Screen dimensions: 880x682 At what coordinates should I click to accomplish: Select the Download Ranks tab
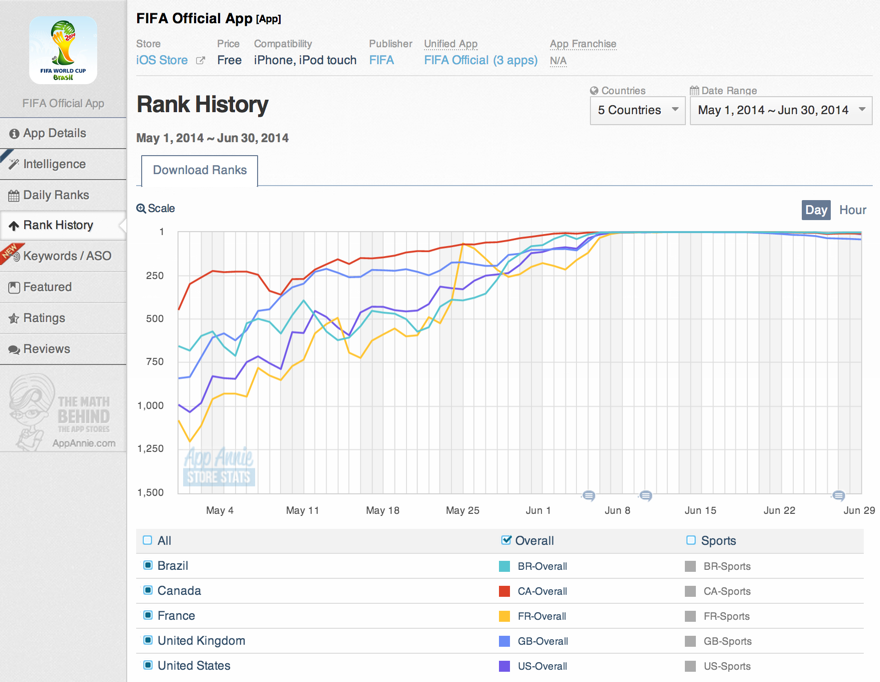coord(199,170)
